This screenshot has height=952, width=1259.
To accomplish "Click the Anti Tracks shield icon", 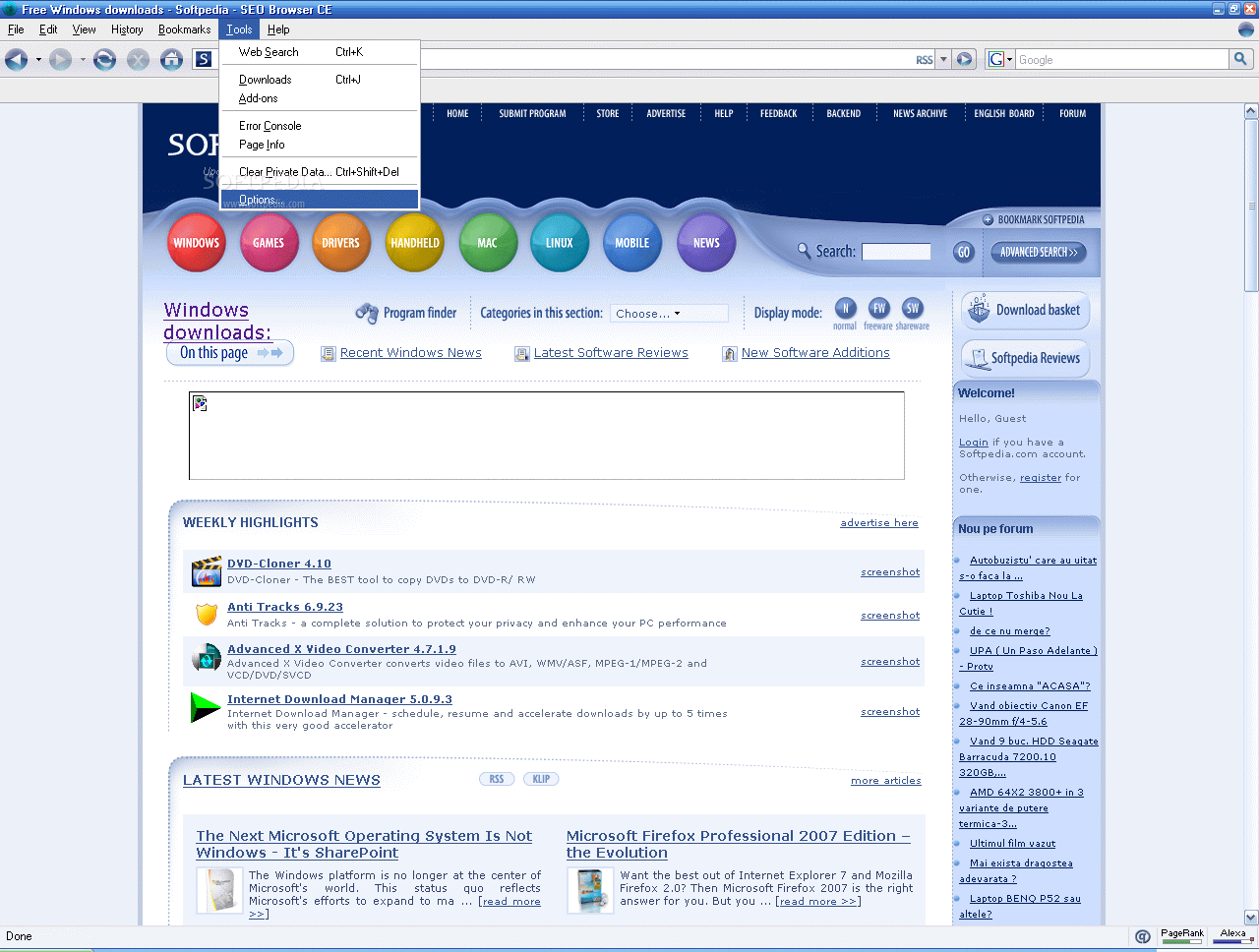I will tap(207, 615).
